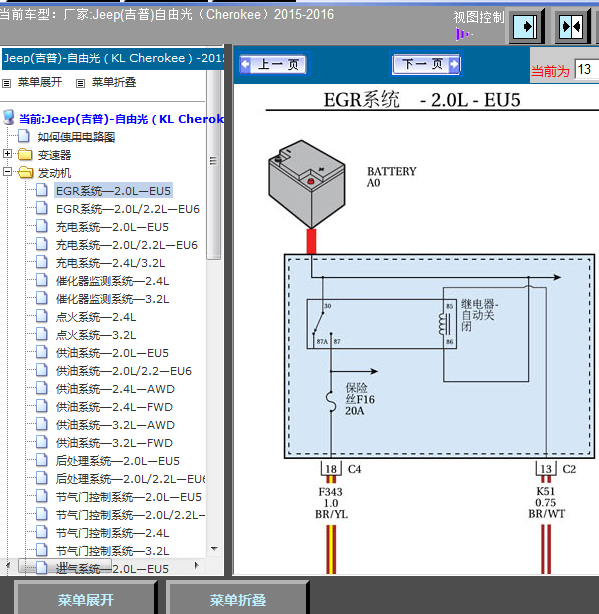The height and width of the screenshot is (614, 599).
Task: Click the Jeep(吉普)-自由光 panel header
Action: tap(113, 59)
